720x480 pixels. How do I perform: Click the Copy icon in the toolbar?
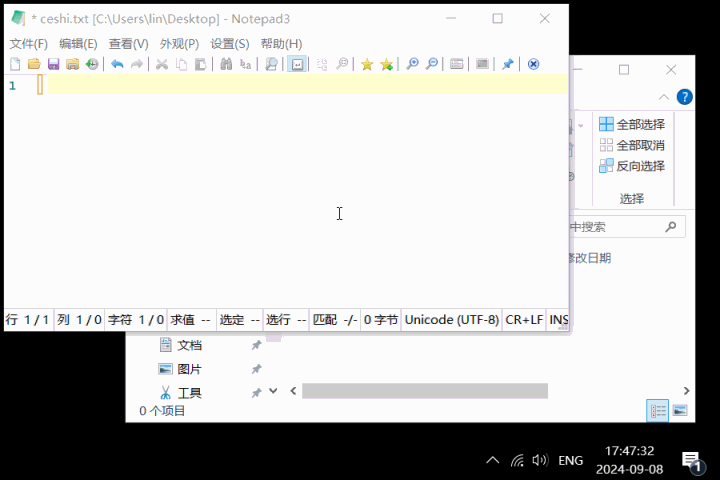tap(181, 64)
